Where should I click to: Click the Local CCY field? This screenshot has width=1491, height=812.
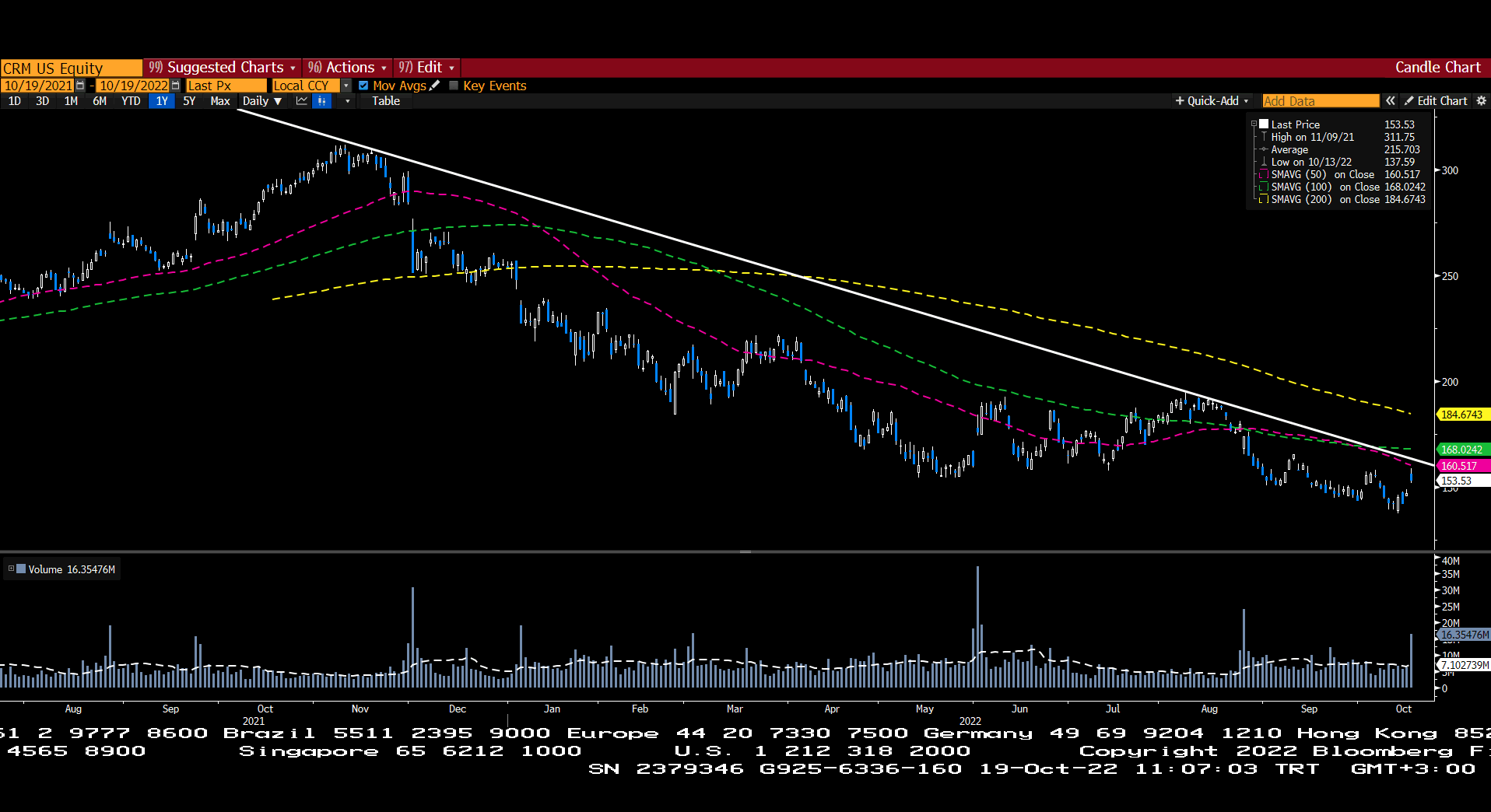[x=307, y=86]
